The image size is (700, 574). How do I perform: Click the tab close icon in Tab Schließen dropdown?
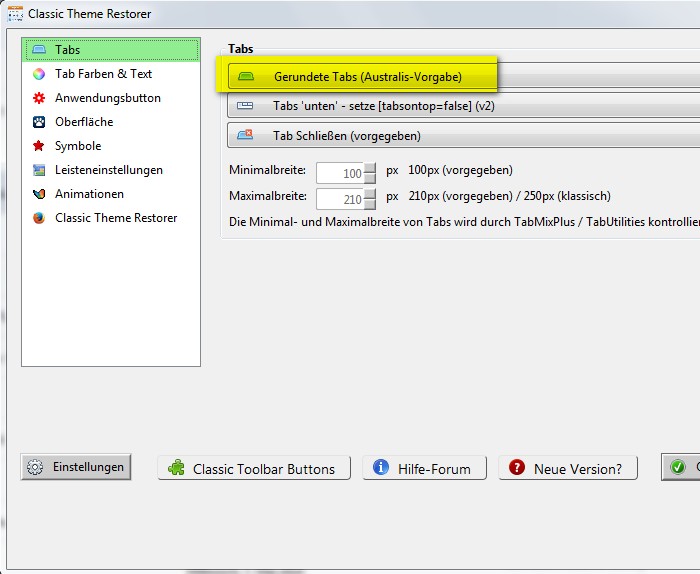coord(245,134)
